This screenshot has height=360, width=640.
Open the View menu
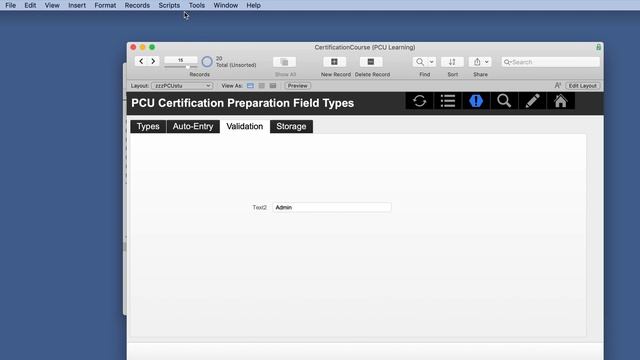coord(52,5)
